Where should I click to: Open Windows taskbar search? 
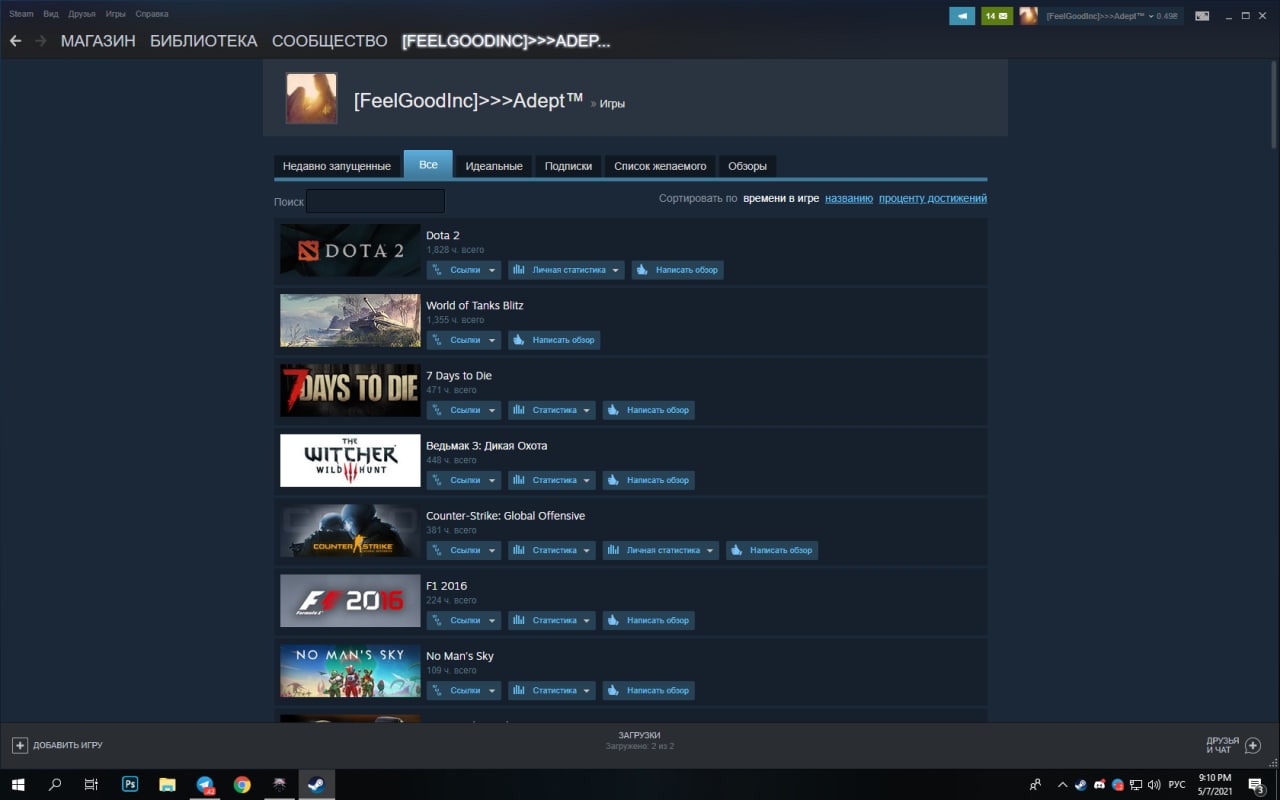tap(55, 785)
